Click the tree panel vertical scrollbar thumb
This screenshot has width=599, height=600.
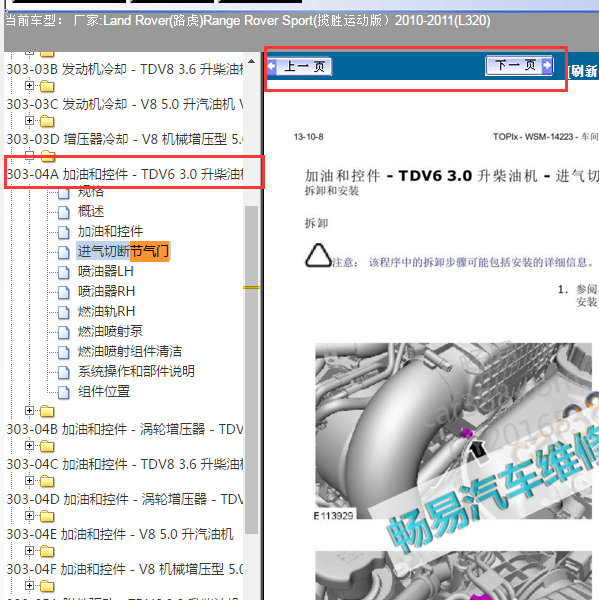(251, 370)
